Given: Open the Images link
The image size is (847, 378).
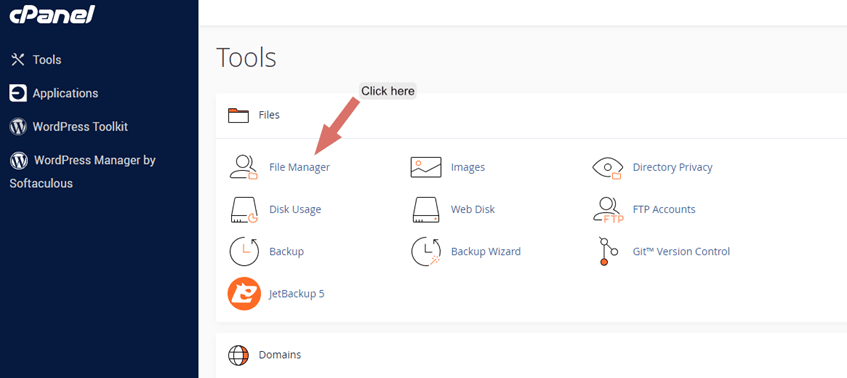Looking at the screenshot, I should tap(468, 167).
